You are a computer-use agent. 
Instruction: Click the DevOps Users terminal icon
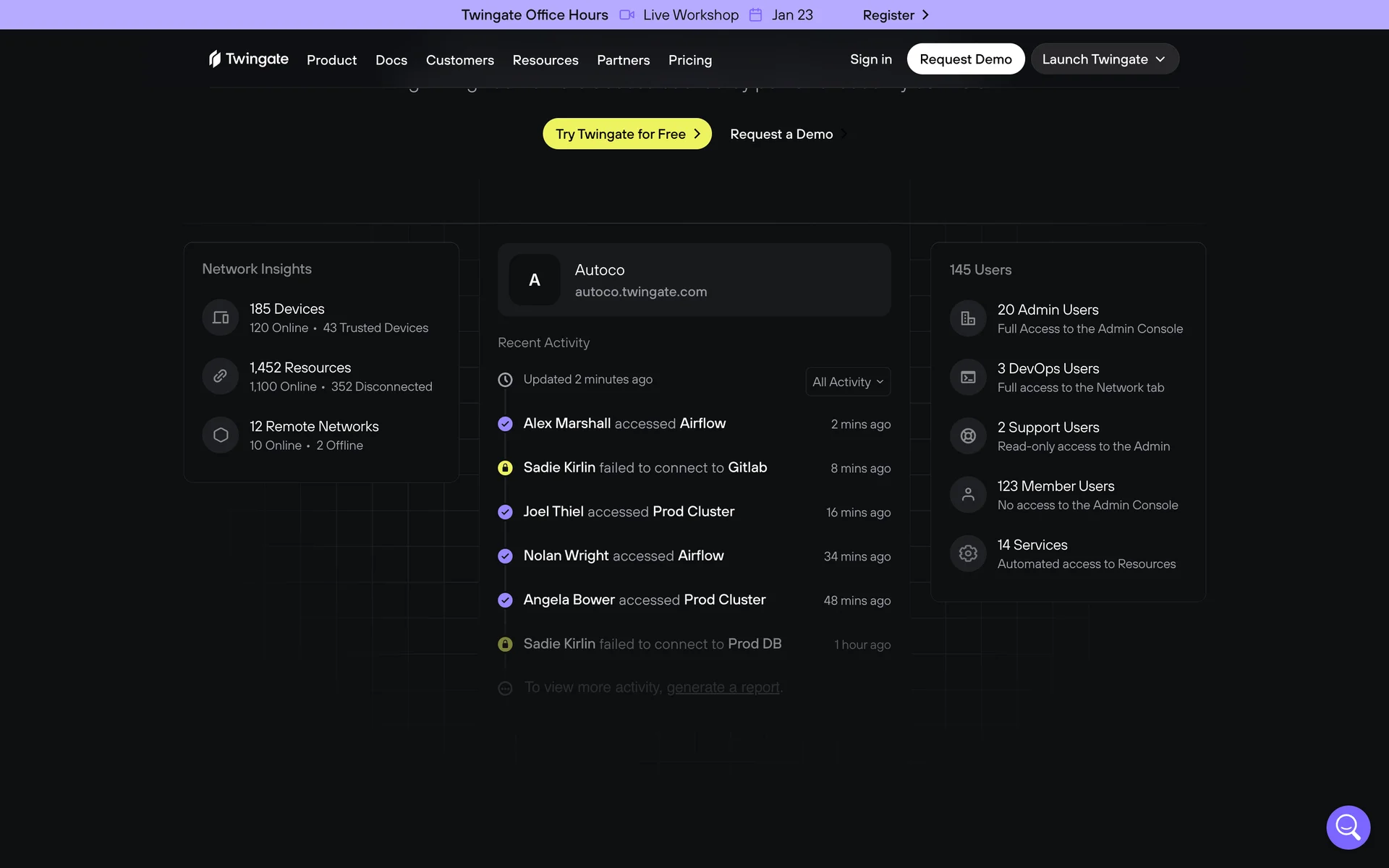(968, 377)
